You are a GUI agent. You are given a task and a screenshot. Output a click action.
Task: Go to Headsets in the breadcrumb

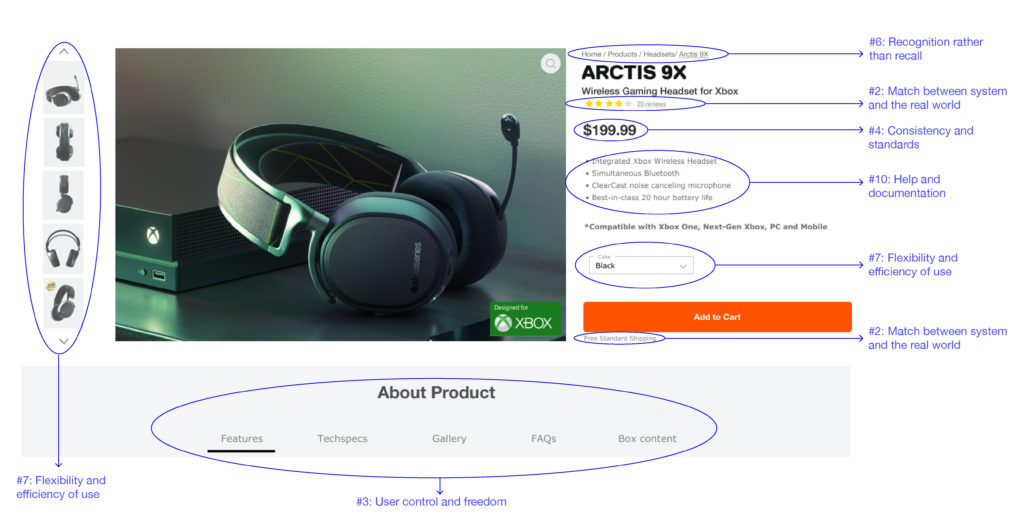click(x=659, y=54)
